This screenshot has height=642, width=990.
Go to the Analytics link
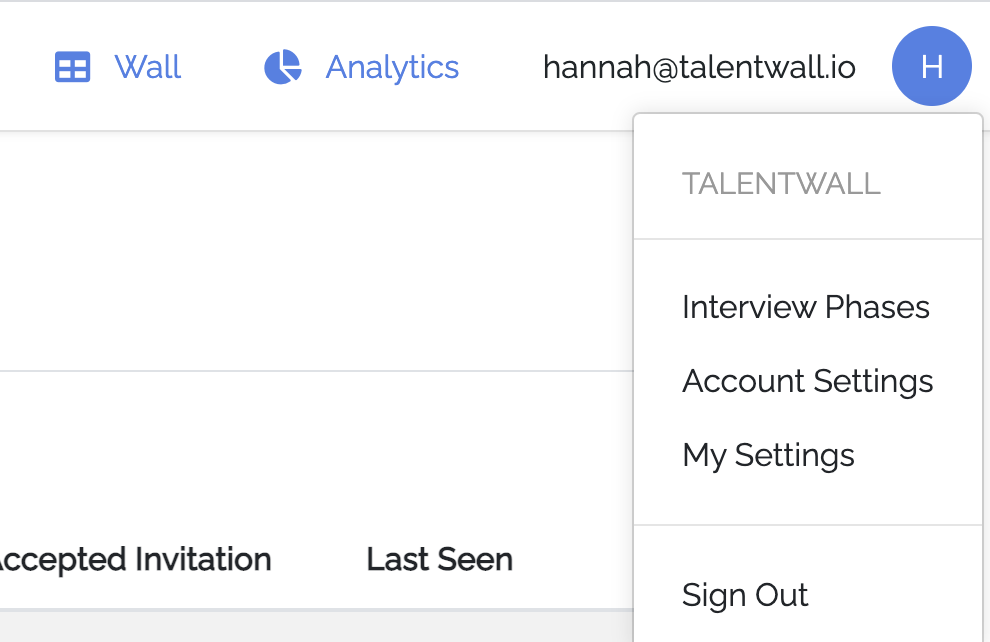pyautogui.click(x=392, y=68)
